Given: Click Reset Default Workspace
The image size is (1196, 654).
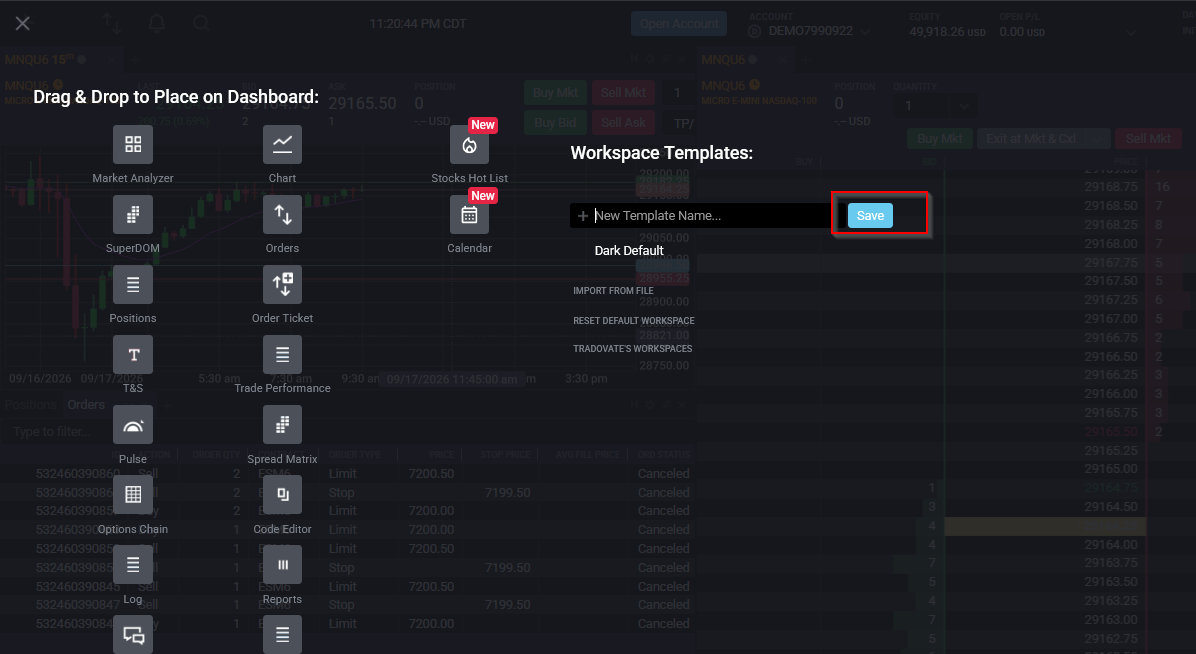Looking at the screenshot, I should (634, 321).
